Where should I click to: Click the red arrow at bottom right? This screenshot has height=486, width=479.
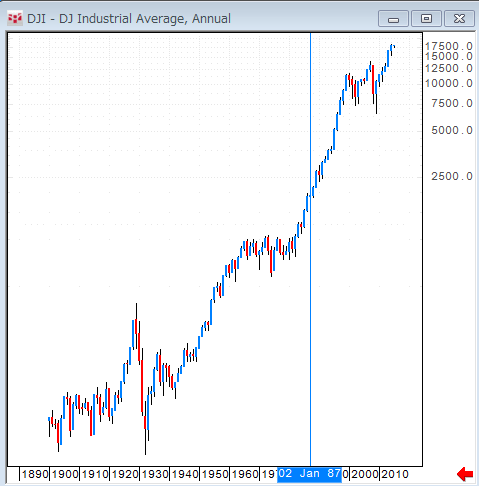coord(465,474)
